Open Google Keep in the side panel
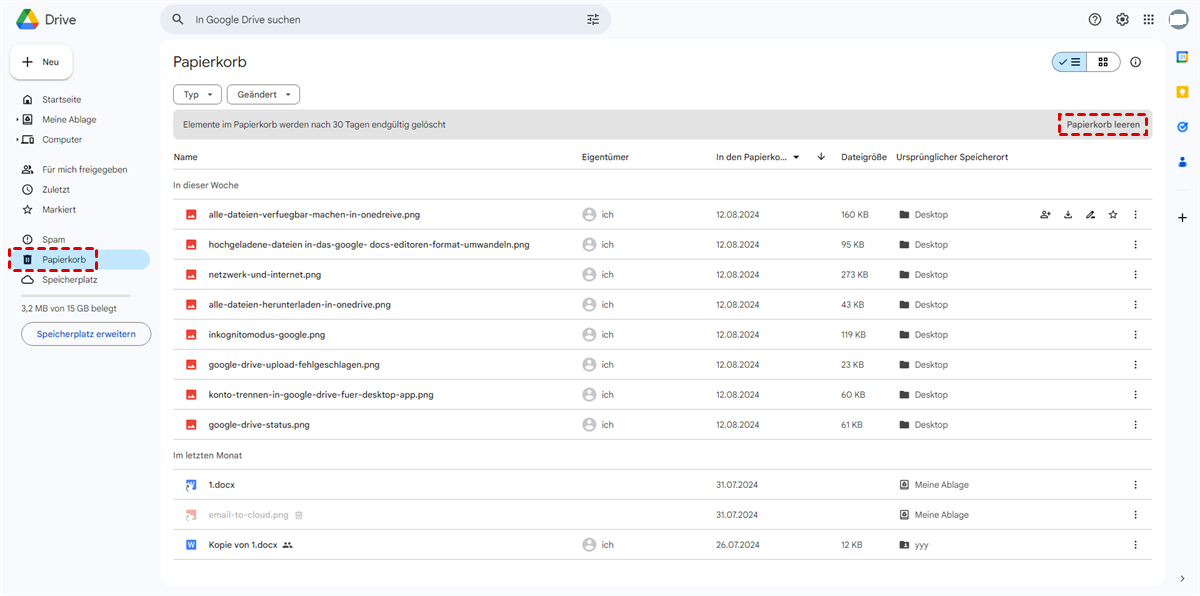The height and width of the screenshot is (596, 1200). 1182,93
